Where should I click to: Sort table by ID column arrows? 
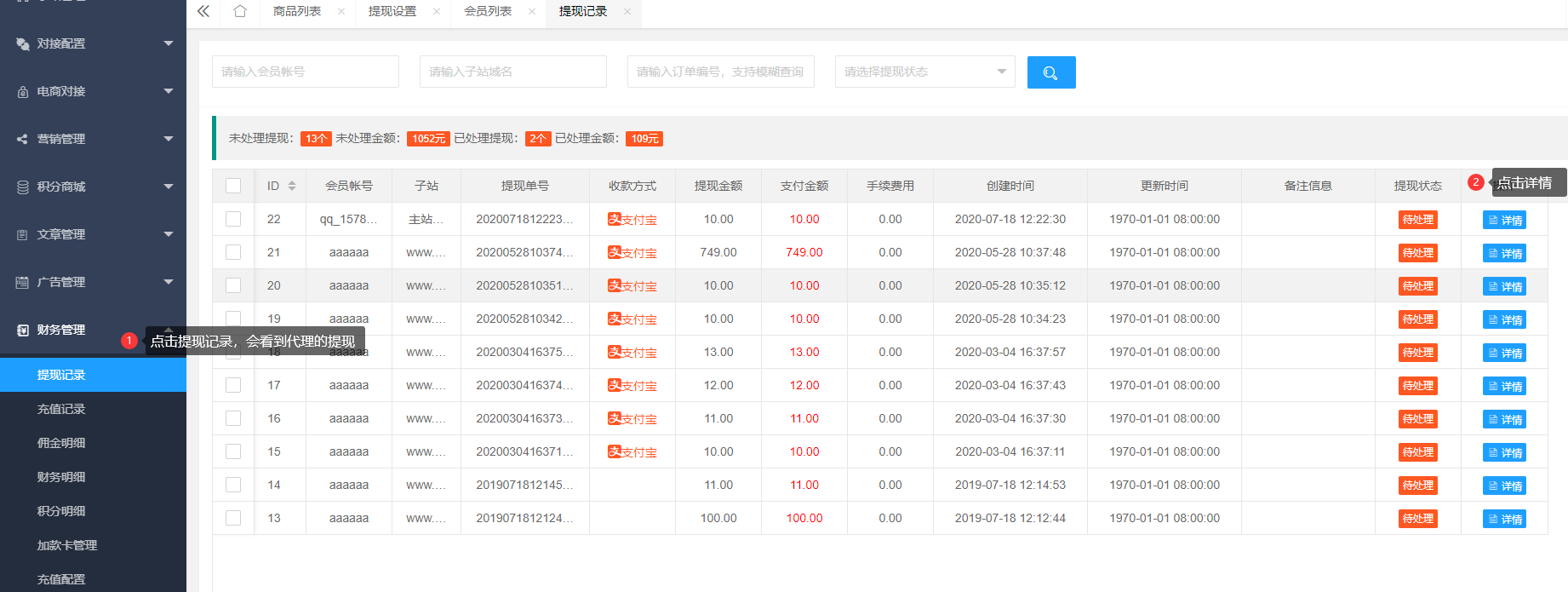click(292, 186)
